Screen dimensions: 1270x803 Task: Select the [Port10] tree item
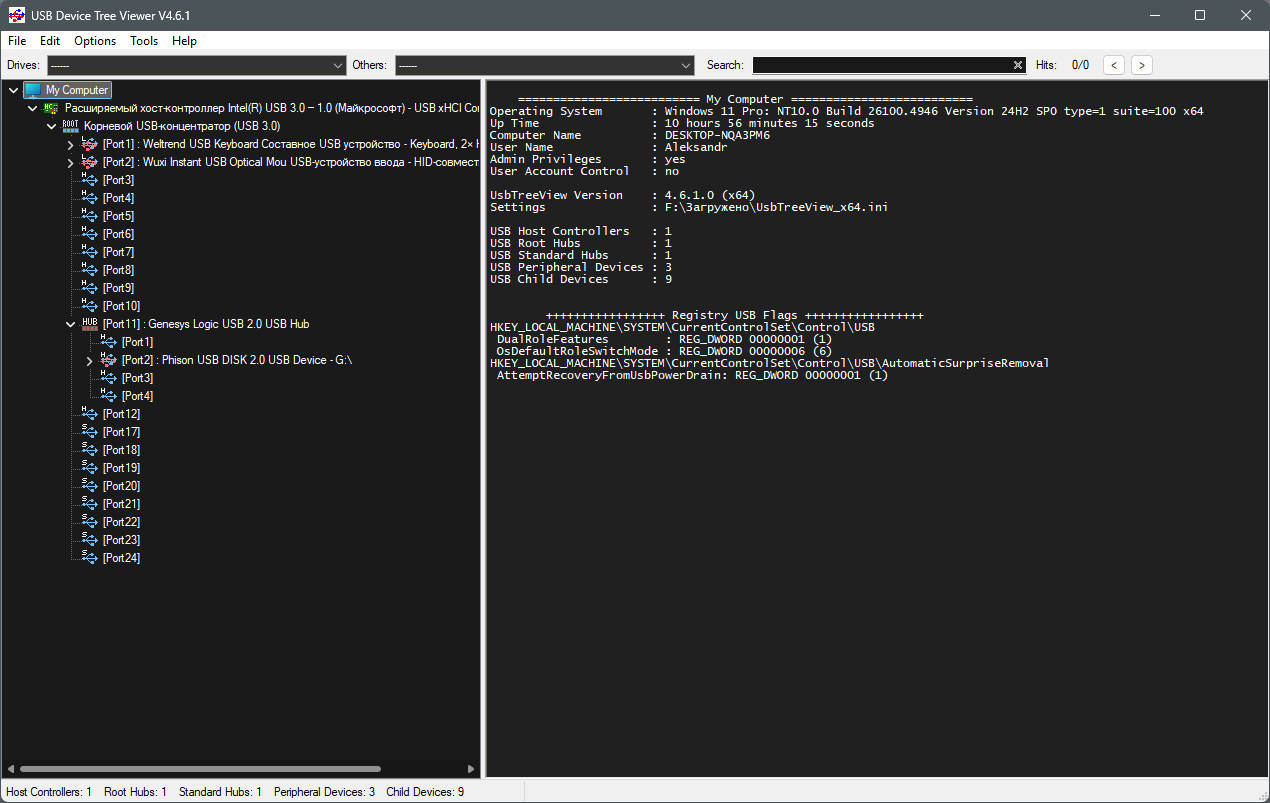(121, 306)
